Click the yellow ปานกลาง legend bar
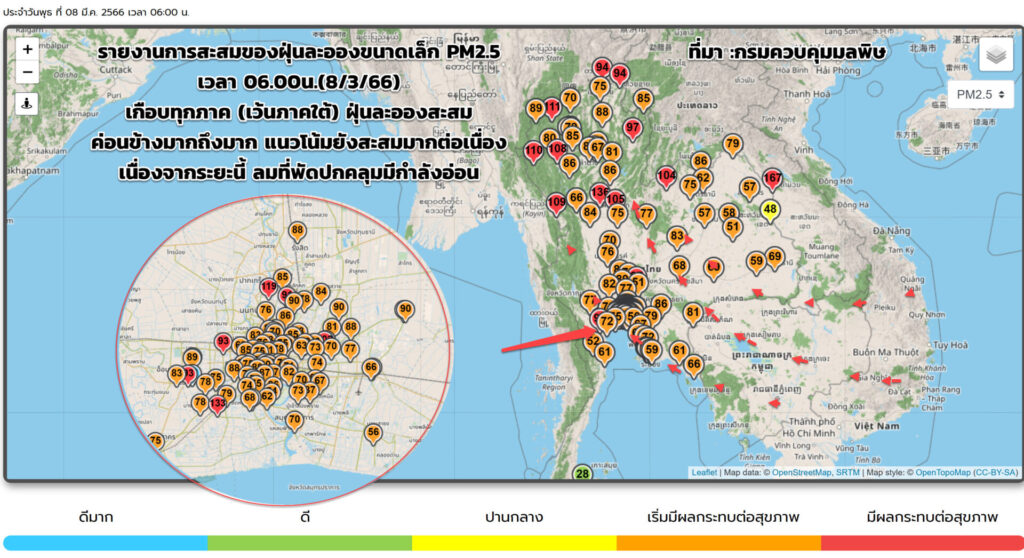This screenshot has width=1024, height=558. tap(513, 542)
